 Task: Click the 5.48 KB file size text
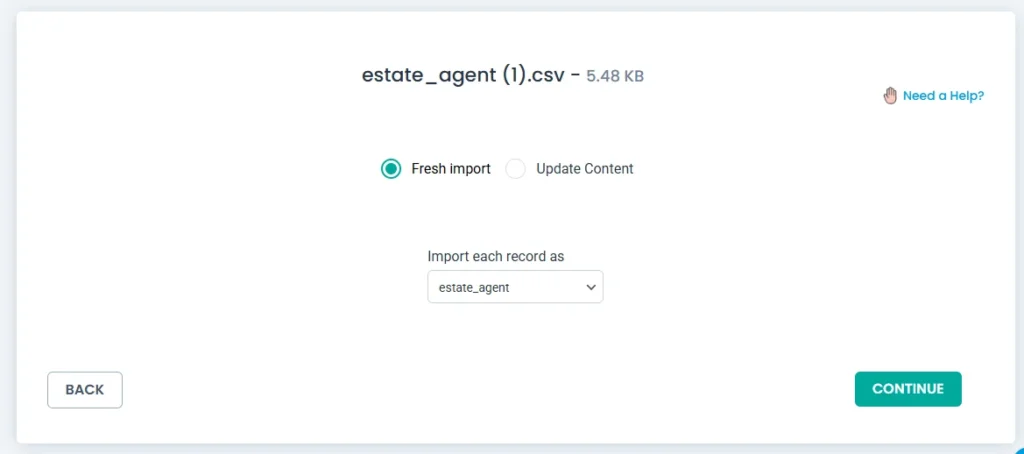pos(615,76)
